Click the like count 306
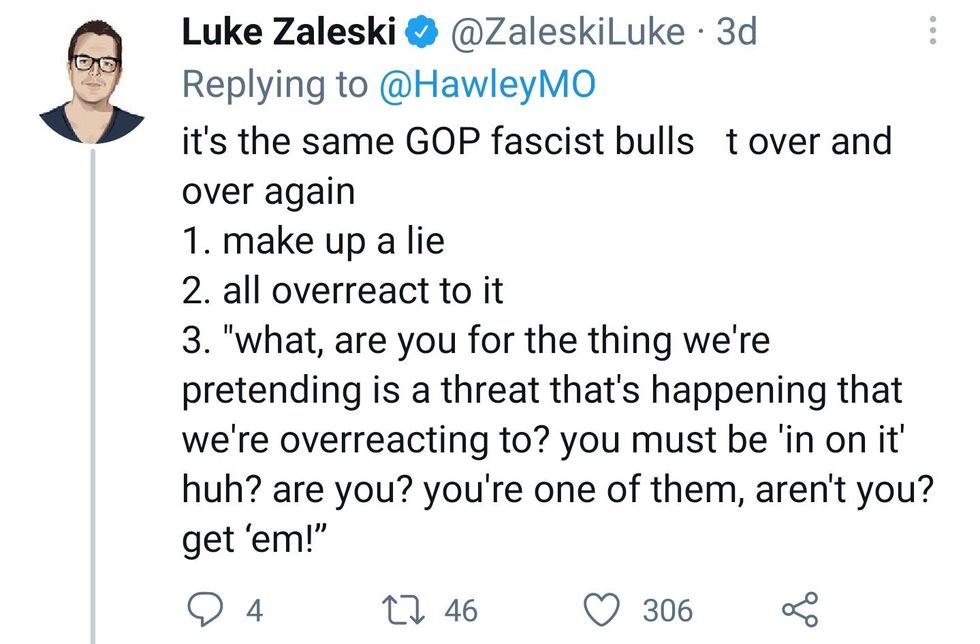Image resolution: width=980 pixels, height=644 pixels. coord(667,609)
